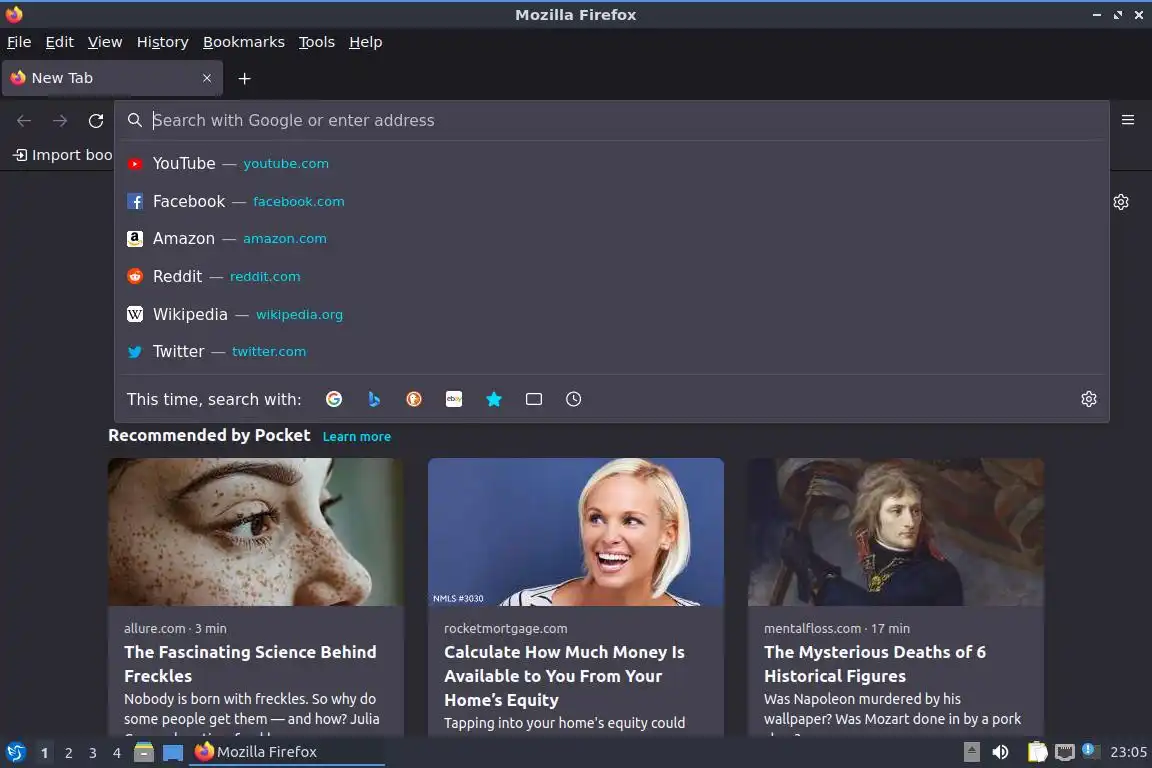Viewport: 1152px width, 768px height.
Task: Open the LXQt application menu launcher
Action: click(x=15, y=753)
